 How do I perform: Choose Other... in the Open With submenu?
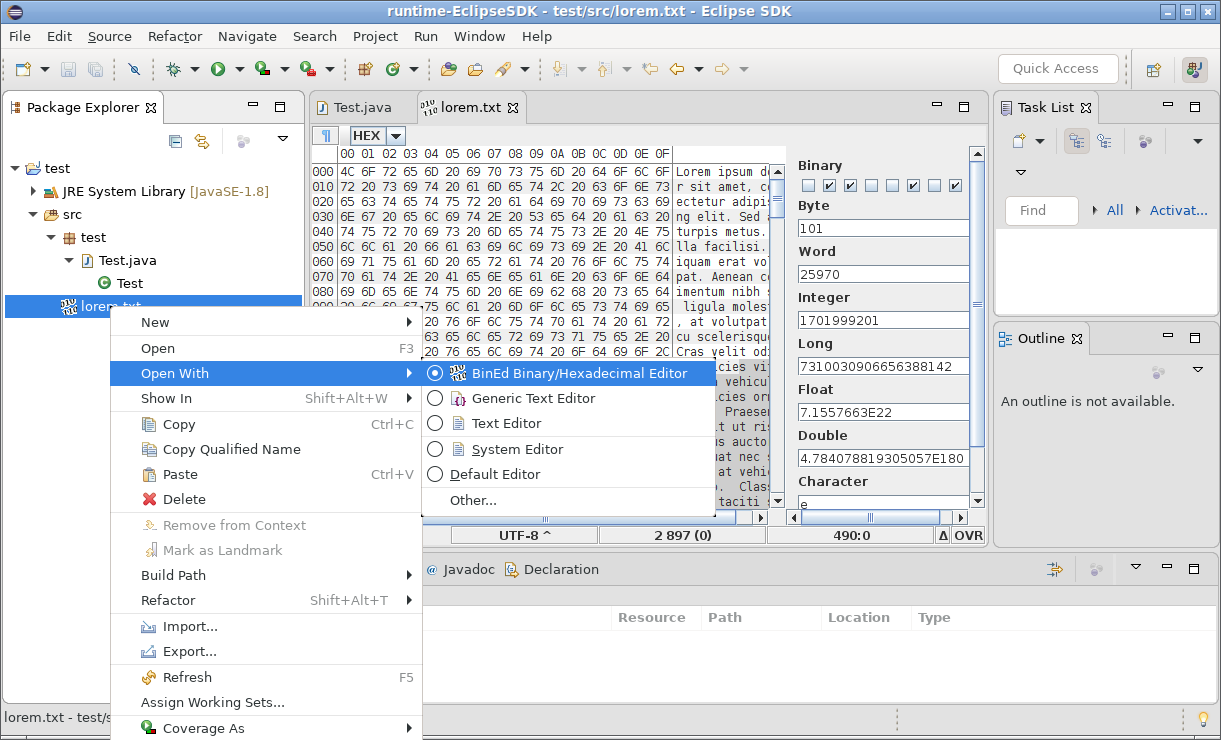(473, 500)
